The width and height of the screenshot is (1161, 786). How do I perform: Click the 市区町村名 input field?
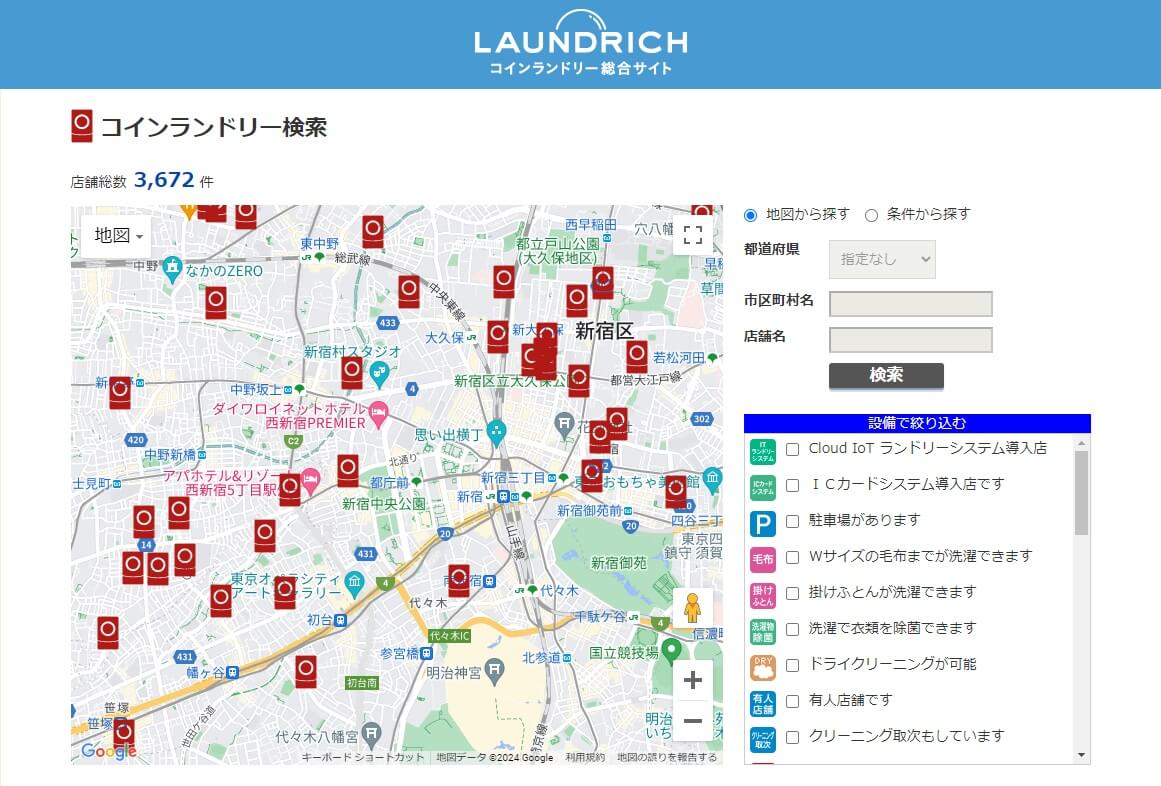coord(910,303)
